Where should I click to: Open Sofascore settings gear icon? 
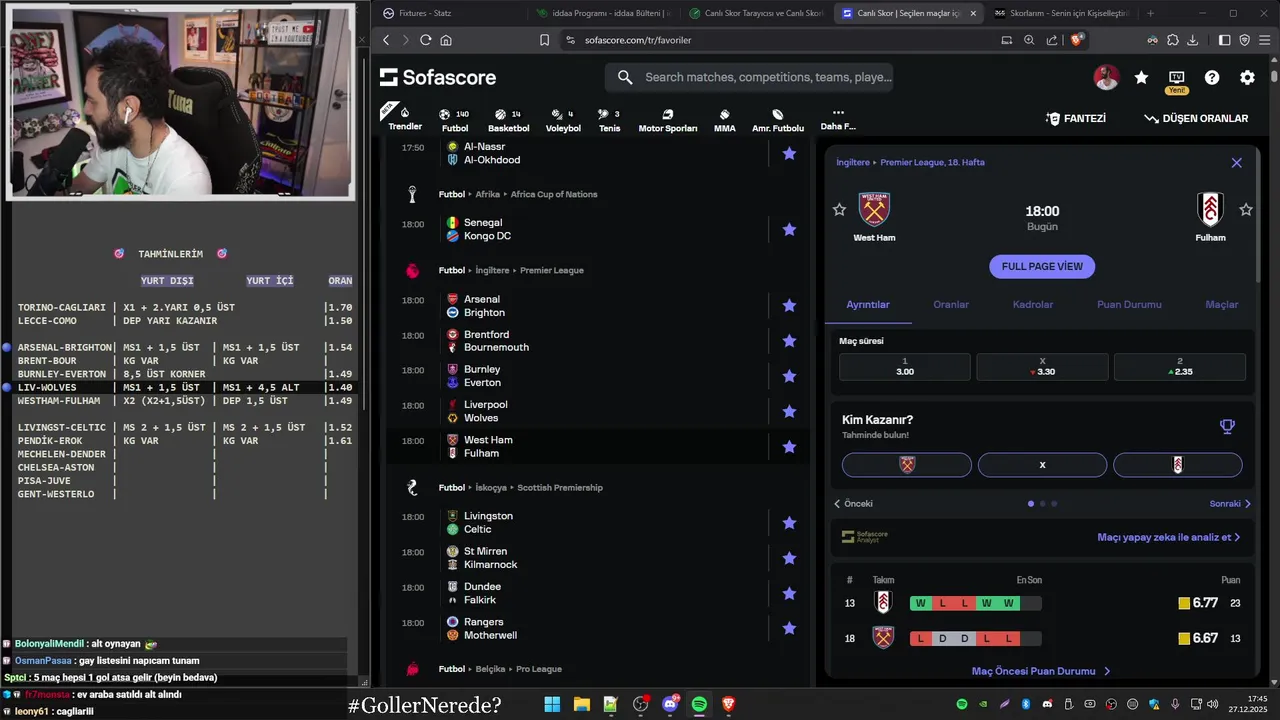click(x=1247, y=78)
